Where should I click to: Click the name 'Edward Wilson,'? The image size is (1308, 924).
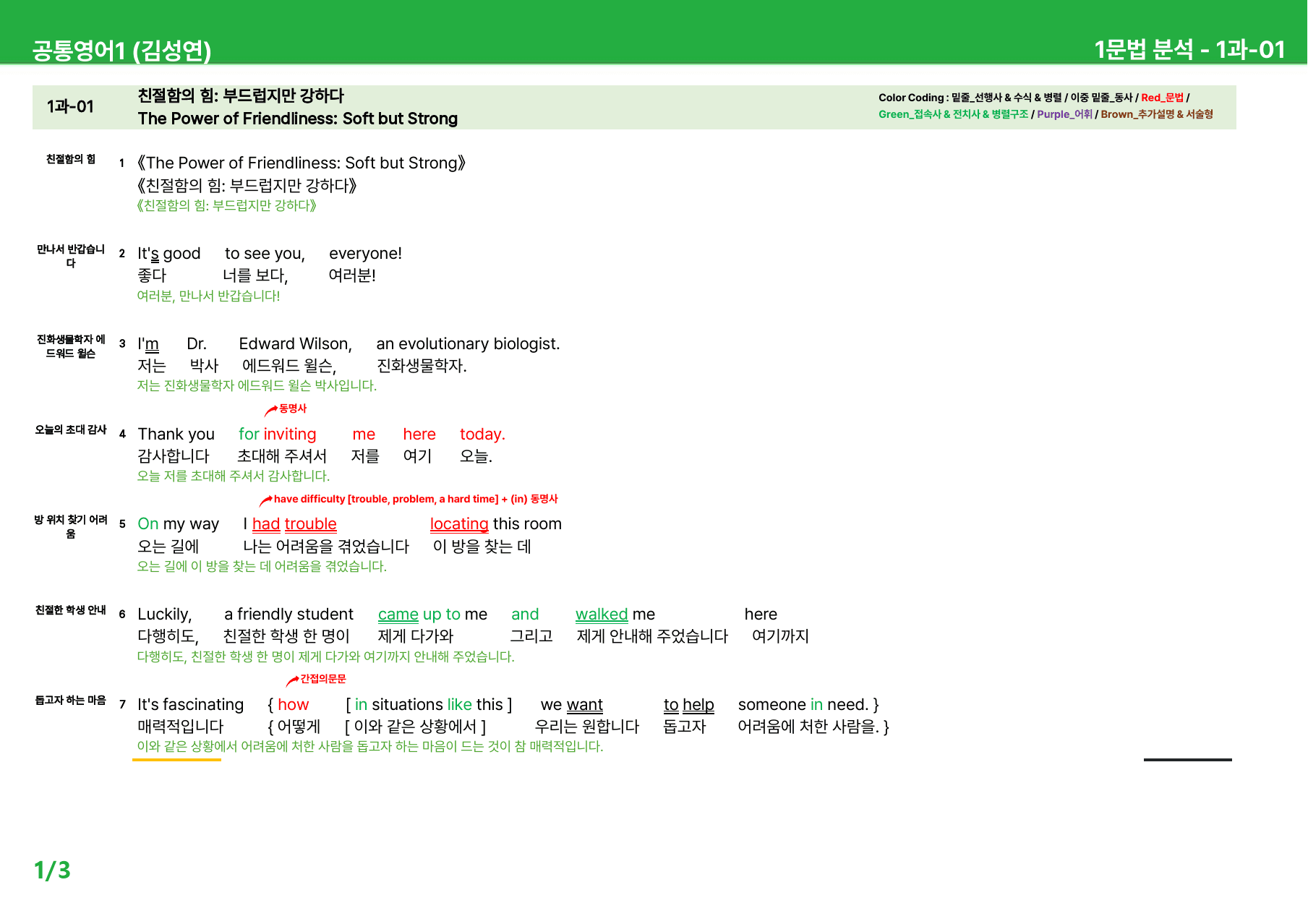pyautogui.click(x=296, y=344)
